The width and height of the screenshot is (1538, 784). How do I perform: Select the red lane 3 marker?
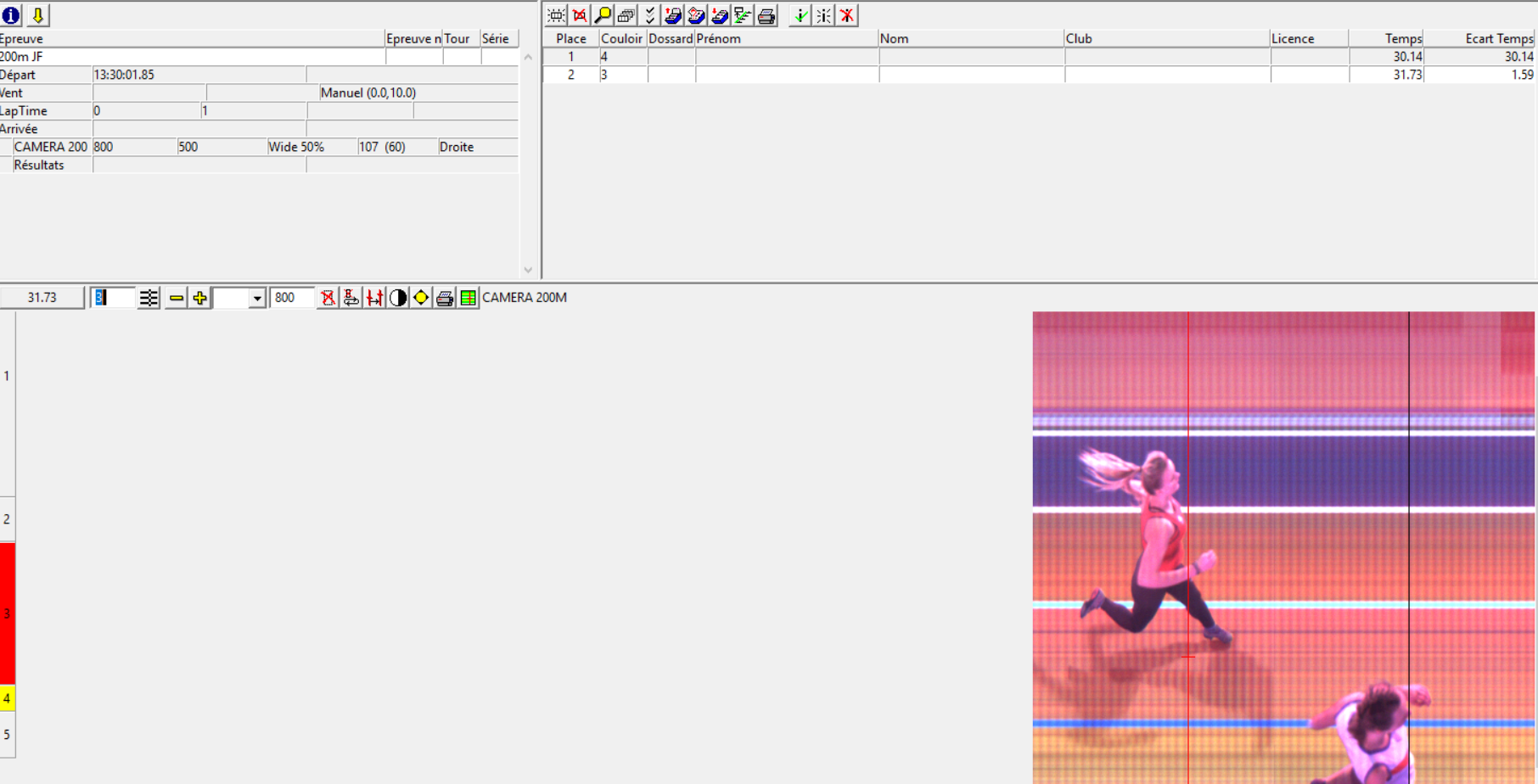(x=7, y=613)
